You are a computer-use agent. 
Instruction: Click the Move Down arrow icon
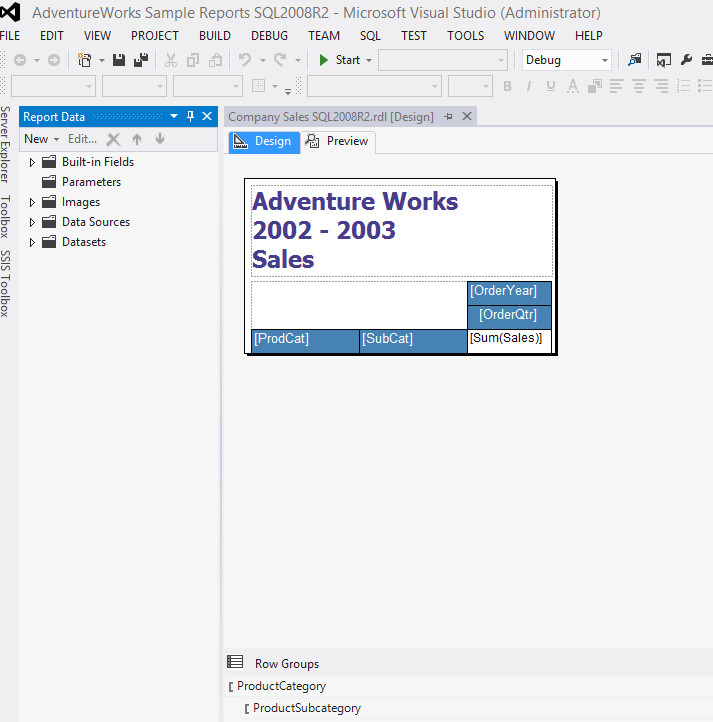click(x=160, y=139)
